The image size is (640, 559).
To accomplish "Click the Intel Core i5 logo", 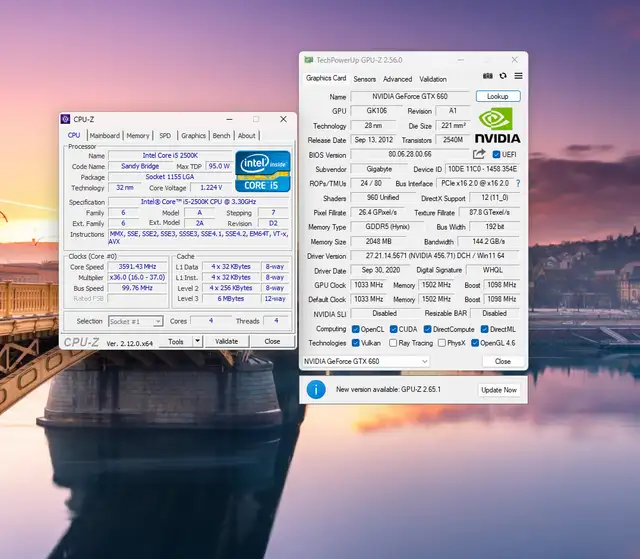I will [x=263, y=171].
